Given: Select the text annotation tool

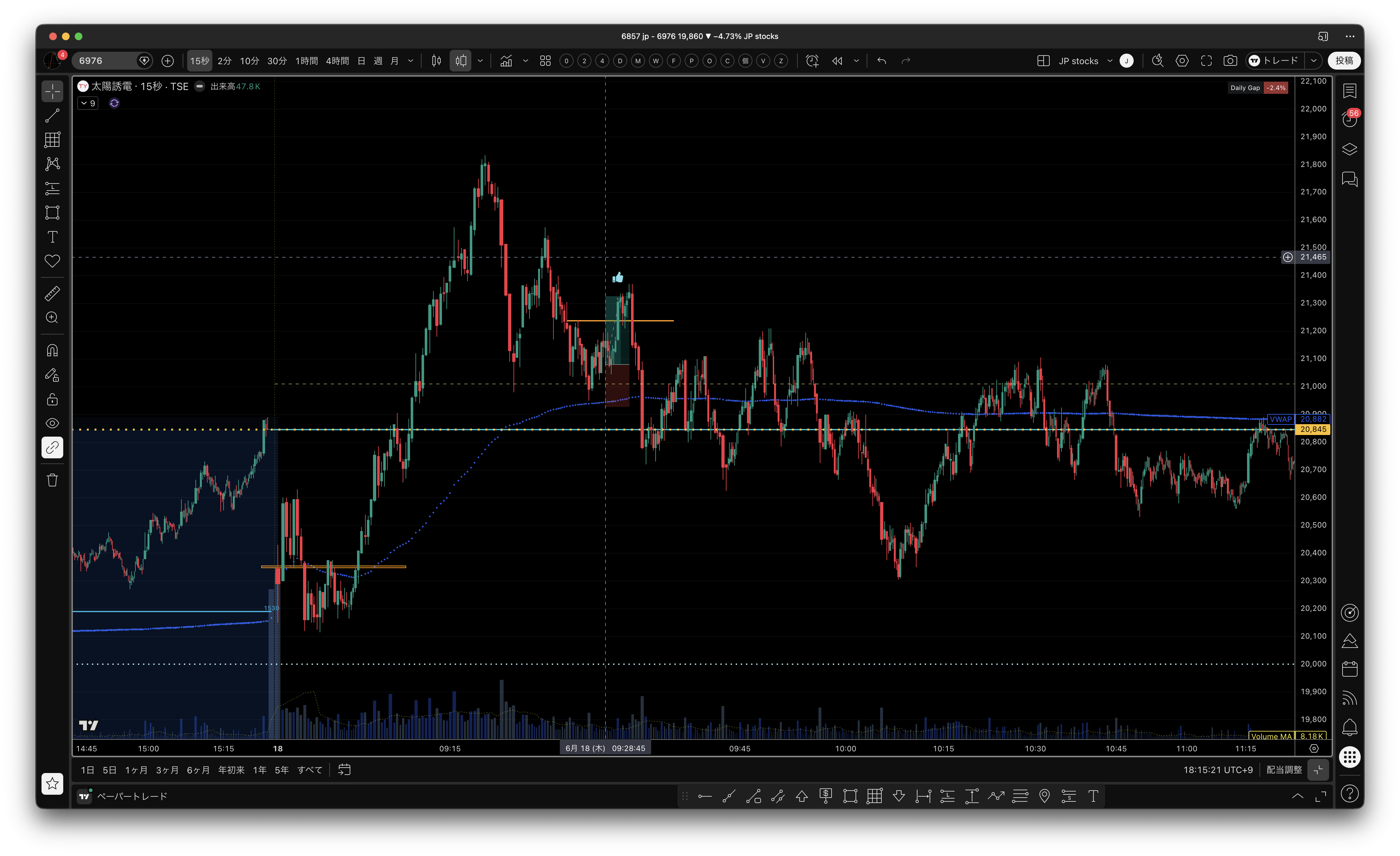Looking at the screenshot, I should coord(52,237).
